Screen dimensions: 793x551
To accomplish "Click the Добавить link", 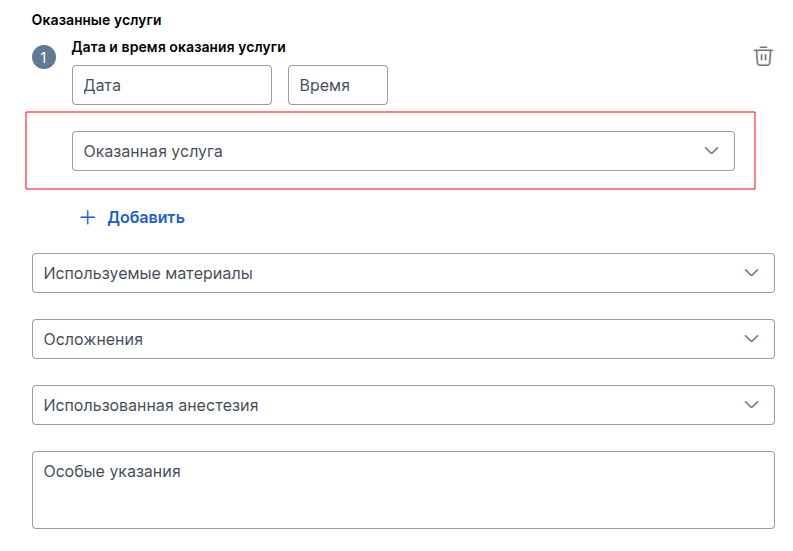I will point(146,218).
